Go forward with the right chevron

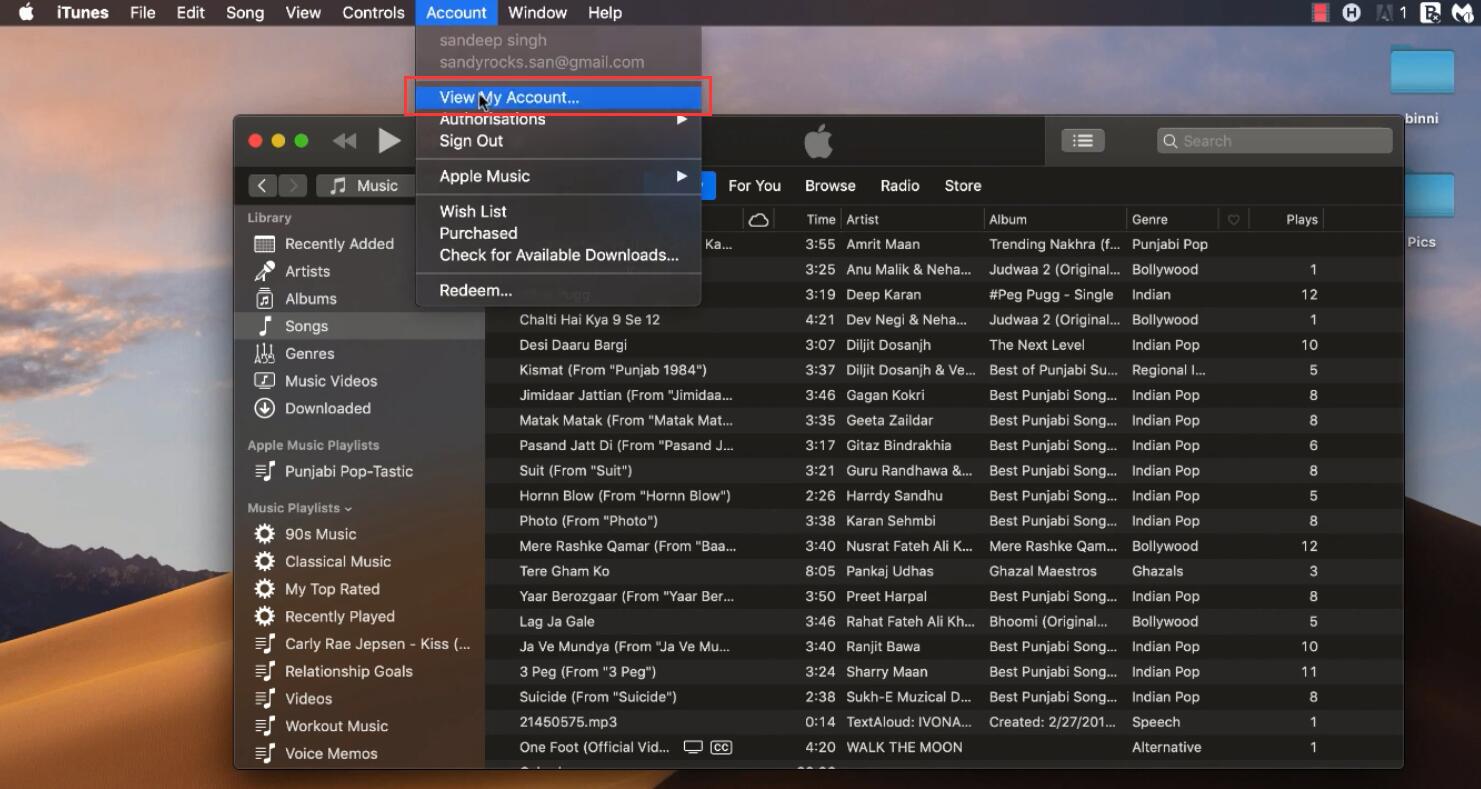pyautogui.click(x=293, y=185)
